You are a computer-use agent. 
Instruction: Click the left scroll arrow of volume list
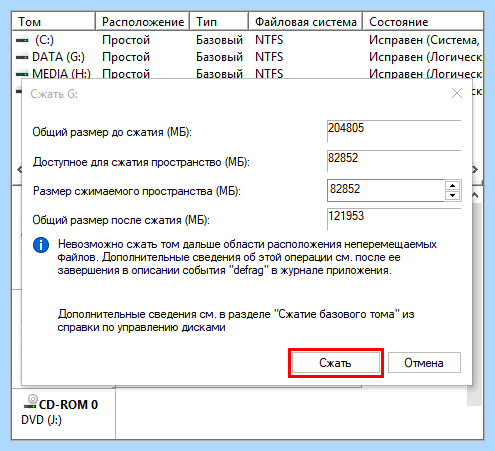pyautogui.click(x=19, y=169)
